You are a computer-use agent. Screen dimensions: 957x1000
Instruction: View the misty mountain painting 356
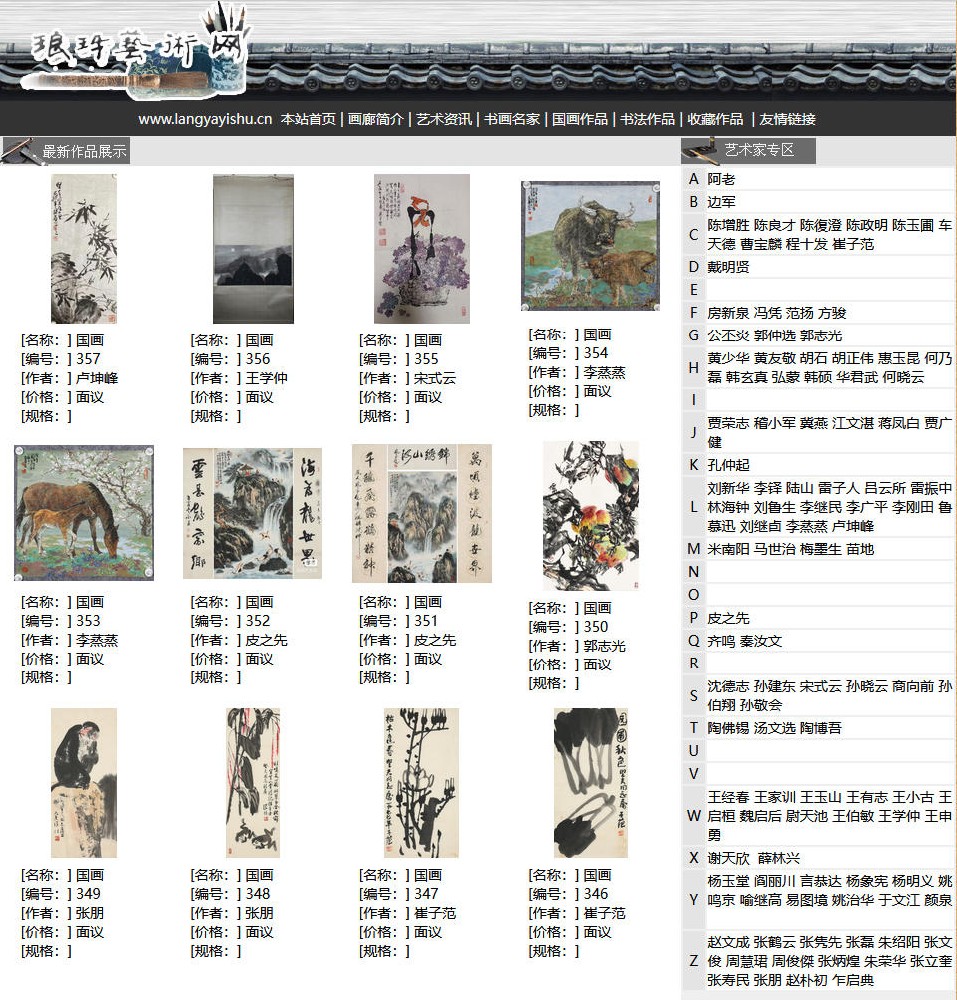tap(253, 249)
